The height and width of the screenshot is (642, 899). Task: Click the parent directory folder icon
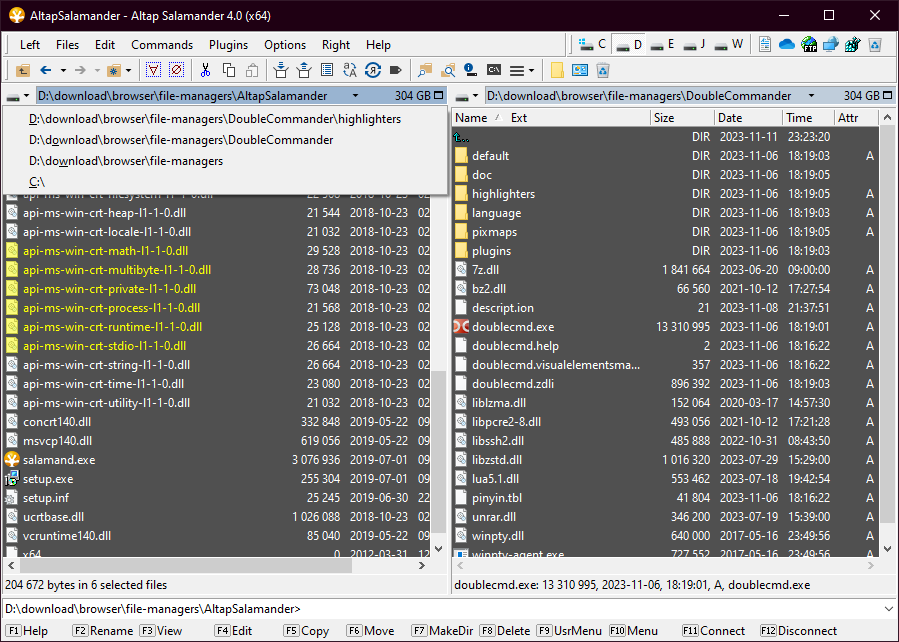pos(22,70)
